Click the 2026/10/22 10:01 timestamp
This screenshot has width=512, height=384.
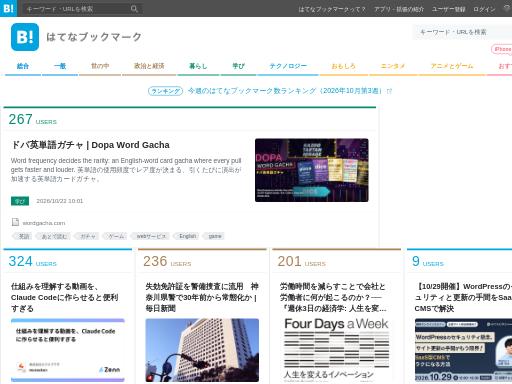[x=60, y=201]
